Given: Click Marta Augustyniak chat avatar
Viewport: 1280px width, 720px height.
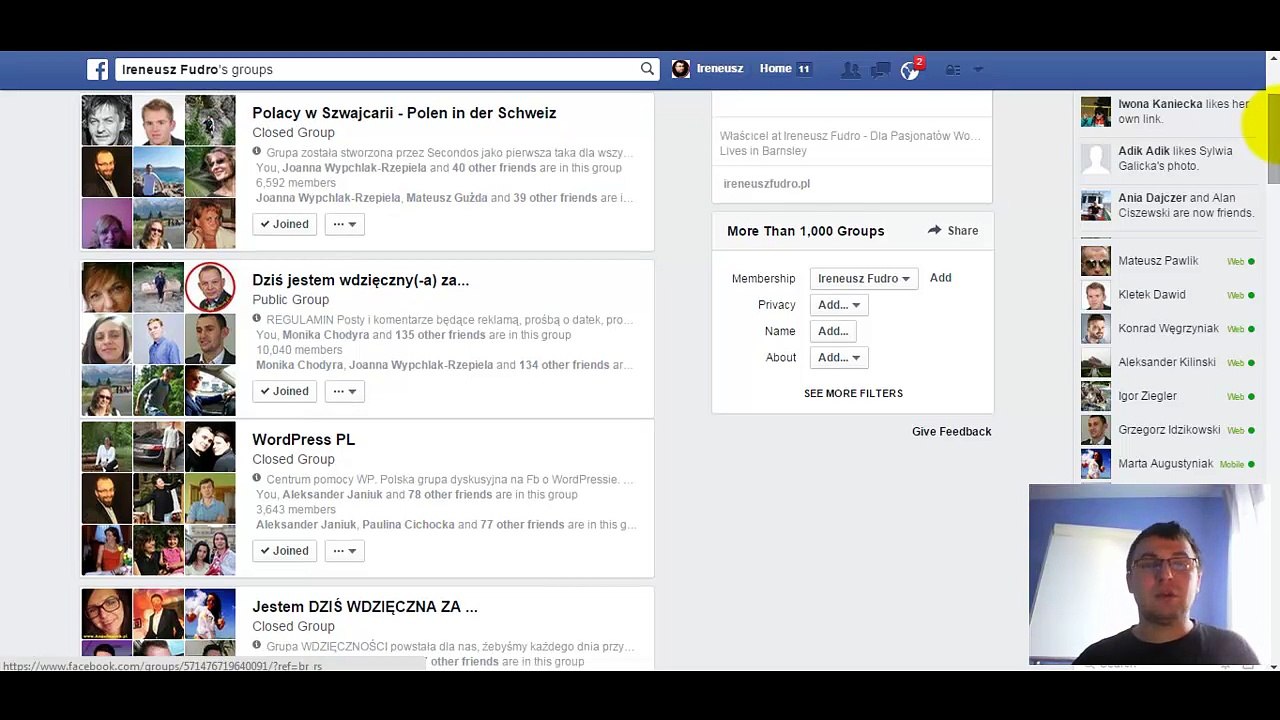Looking at the screenshot, I should [1096, 464].
